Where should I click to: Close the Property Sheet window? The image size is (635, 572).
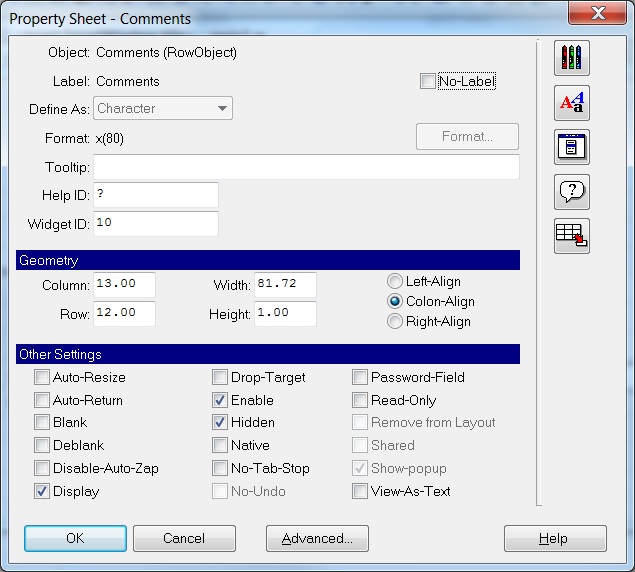tap(598, 13)
